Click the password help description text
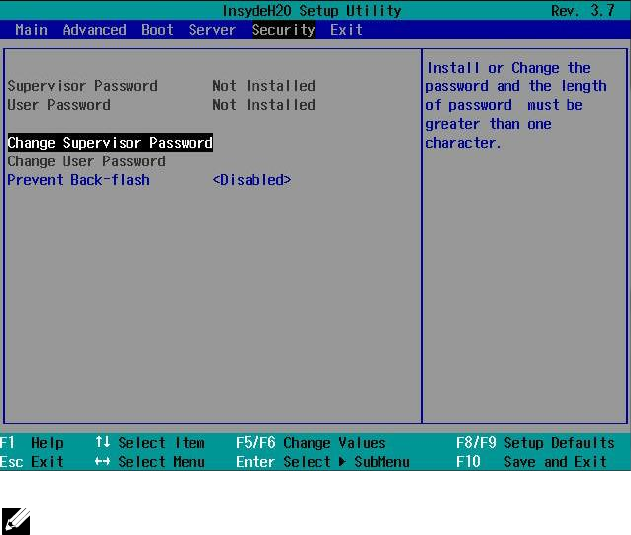 point(516,105)
